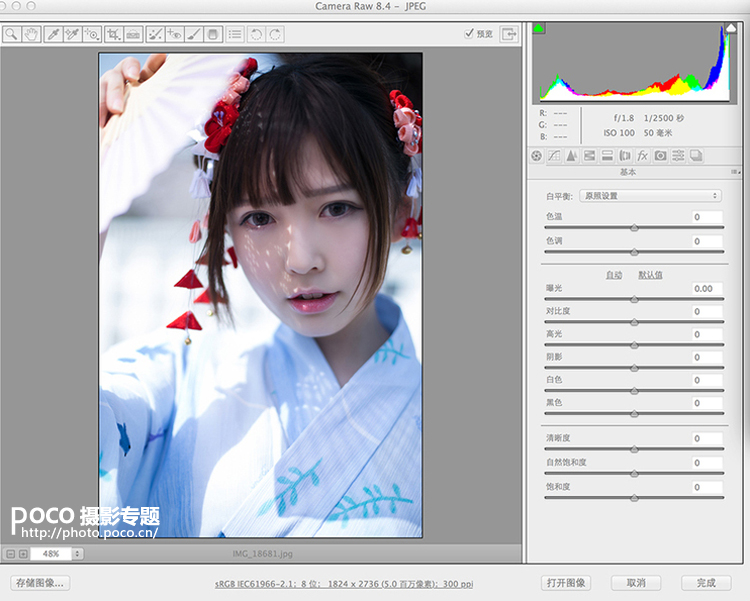This screenshot has width=750, height=601.
Task: Click the 色温 temperature value field
Action: coord(707,217)
